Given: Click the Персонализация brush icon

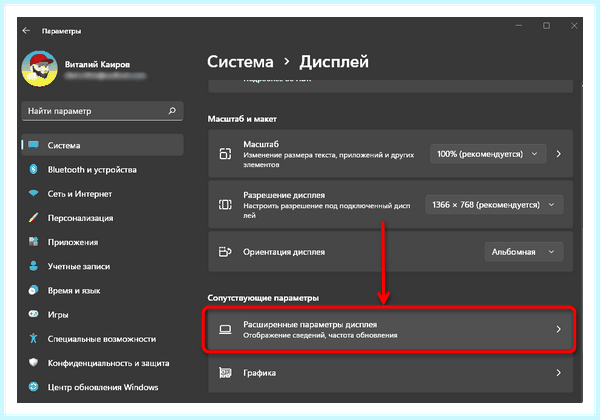Looking at the screenshot, I should (x=33, y=218).
